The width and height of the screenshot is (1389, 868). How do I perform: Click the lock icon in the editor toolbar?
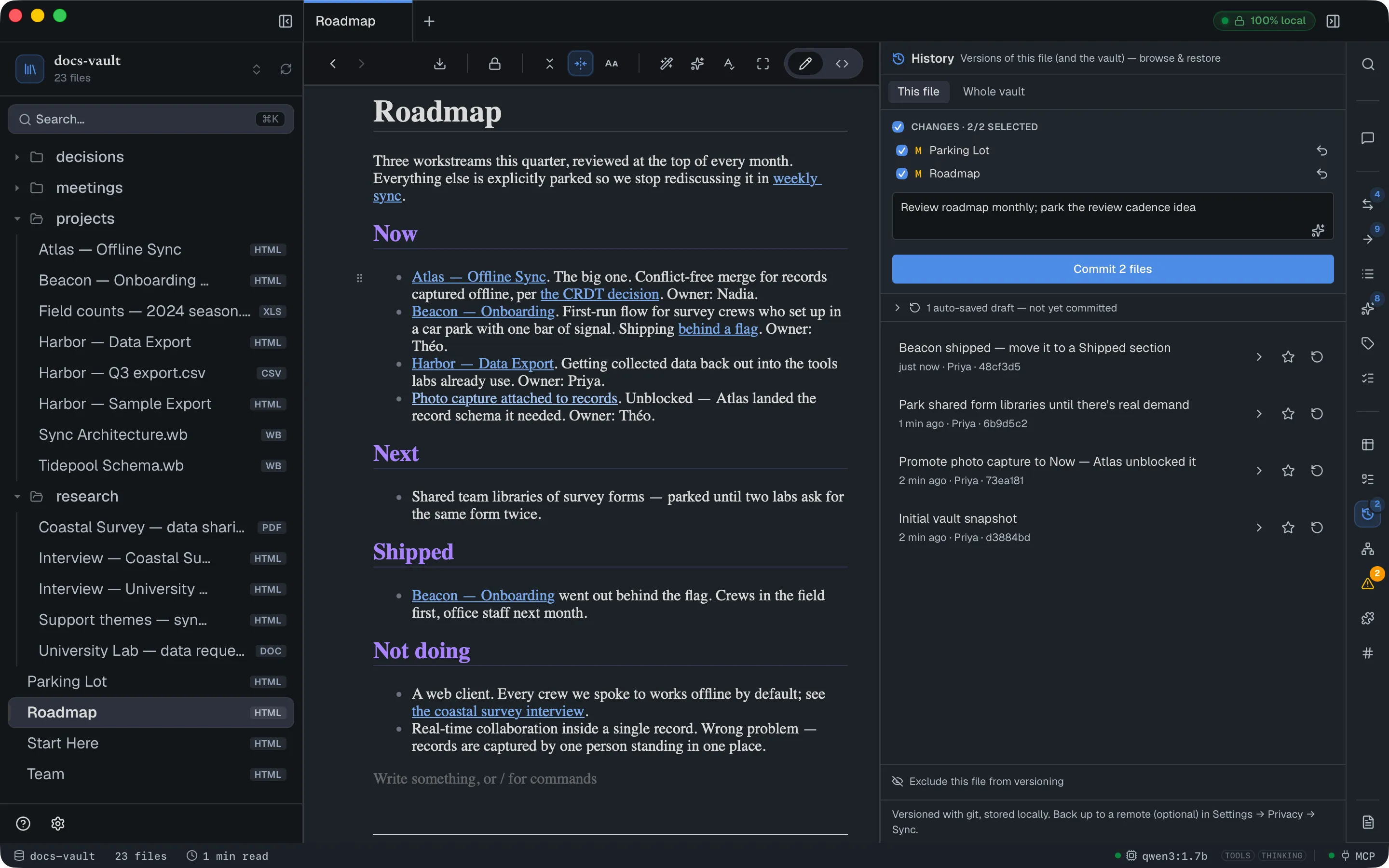pos(495,64)
